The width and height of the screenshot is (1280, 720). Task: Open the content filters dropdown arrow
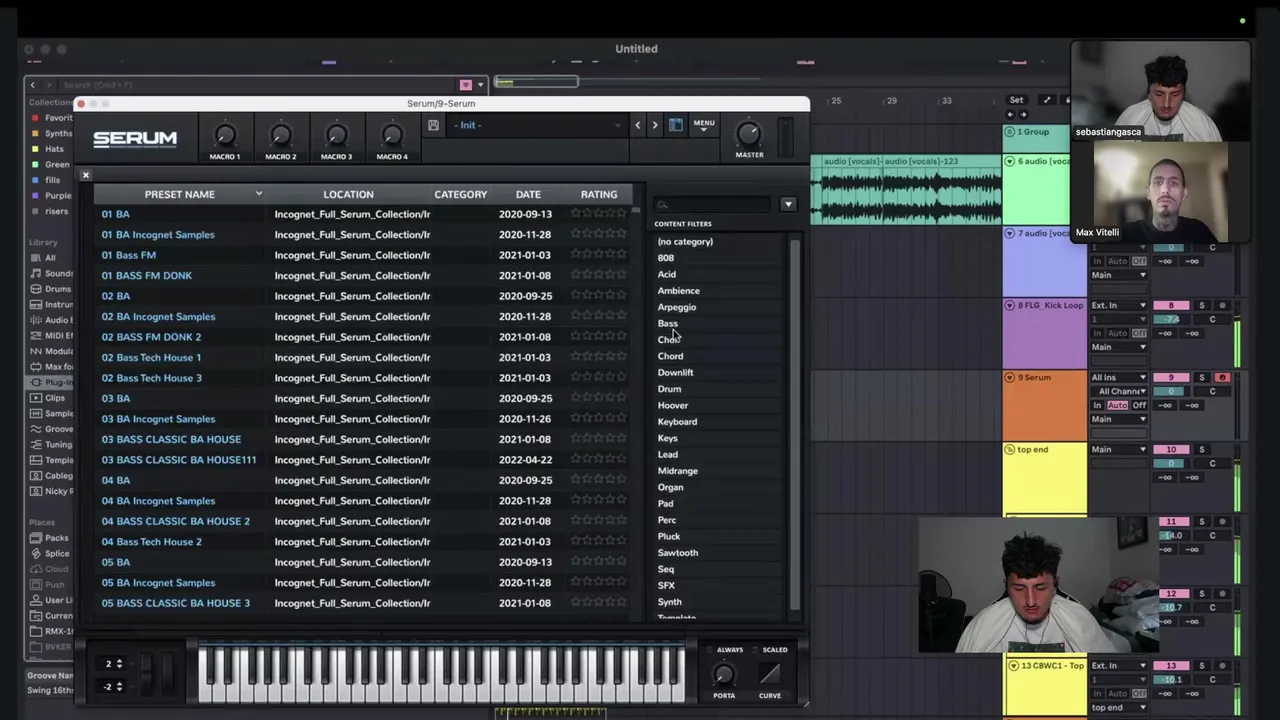coord(788,204)
